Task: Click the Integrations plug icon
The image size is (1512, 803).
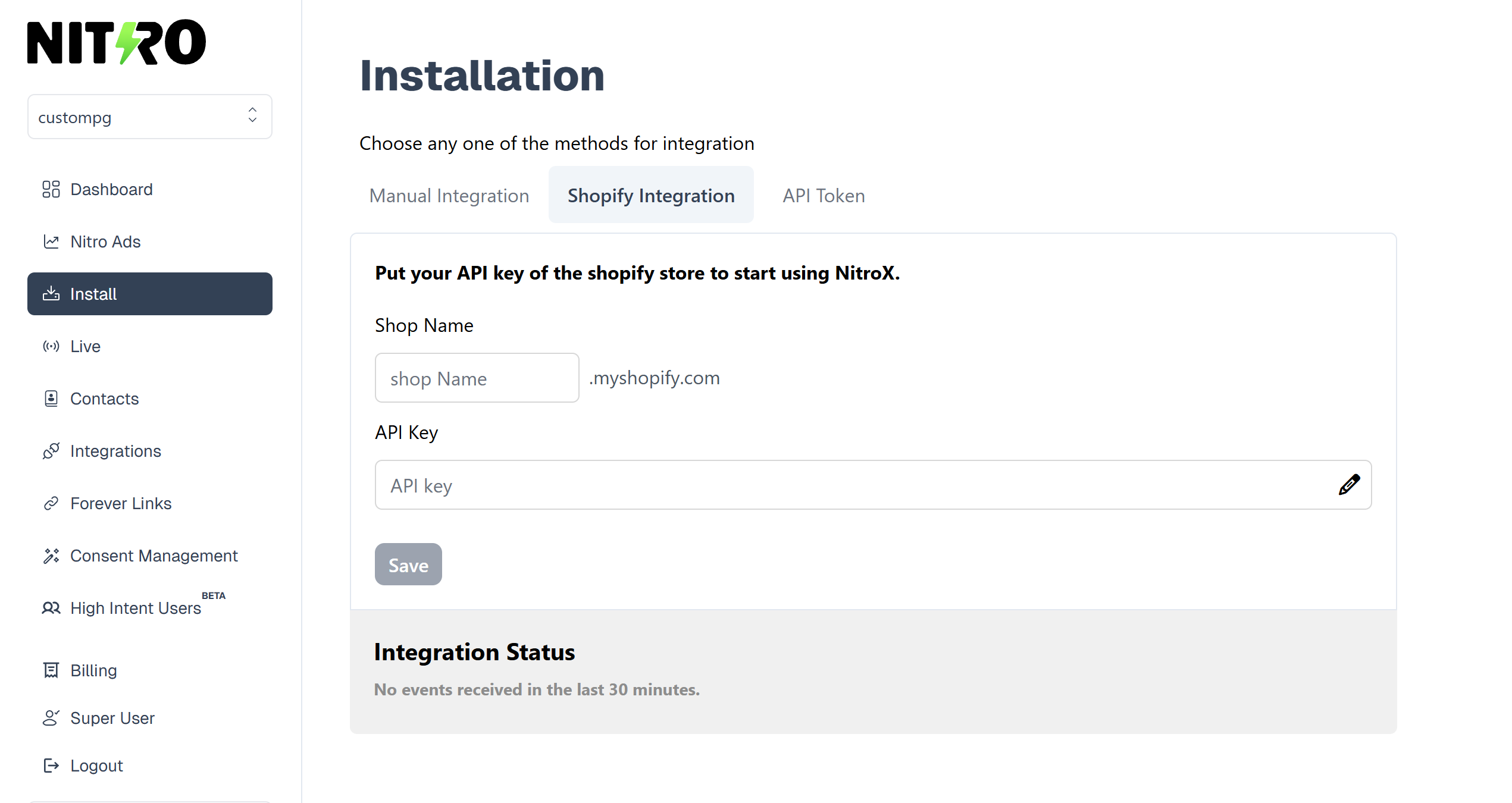Action: (x=51, y=451)
